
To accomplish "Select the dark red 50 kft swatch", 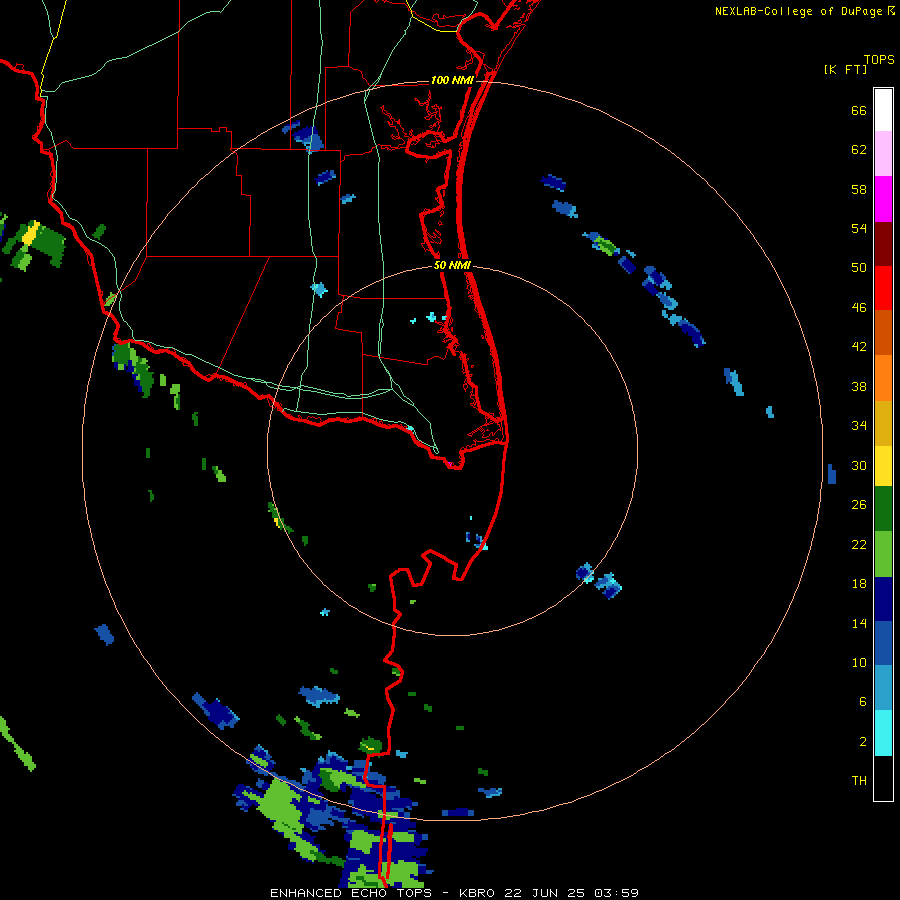I will click(883, 244).
